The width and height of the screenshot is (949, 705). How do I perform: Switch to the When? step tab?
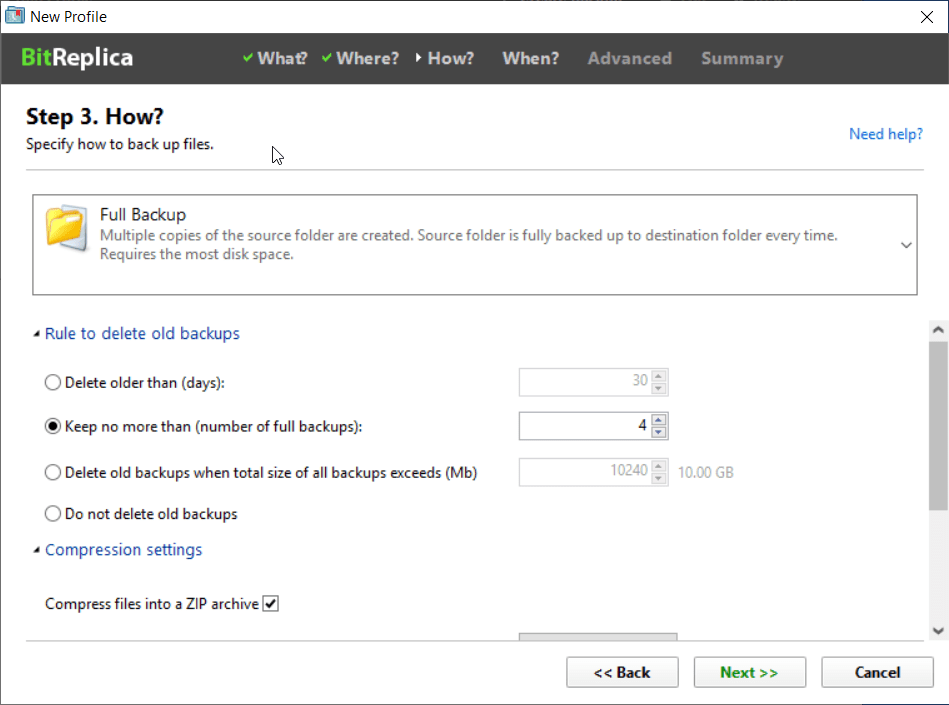pyautogui.click(x=531, y=58)
